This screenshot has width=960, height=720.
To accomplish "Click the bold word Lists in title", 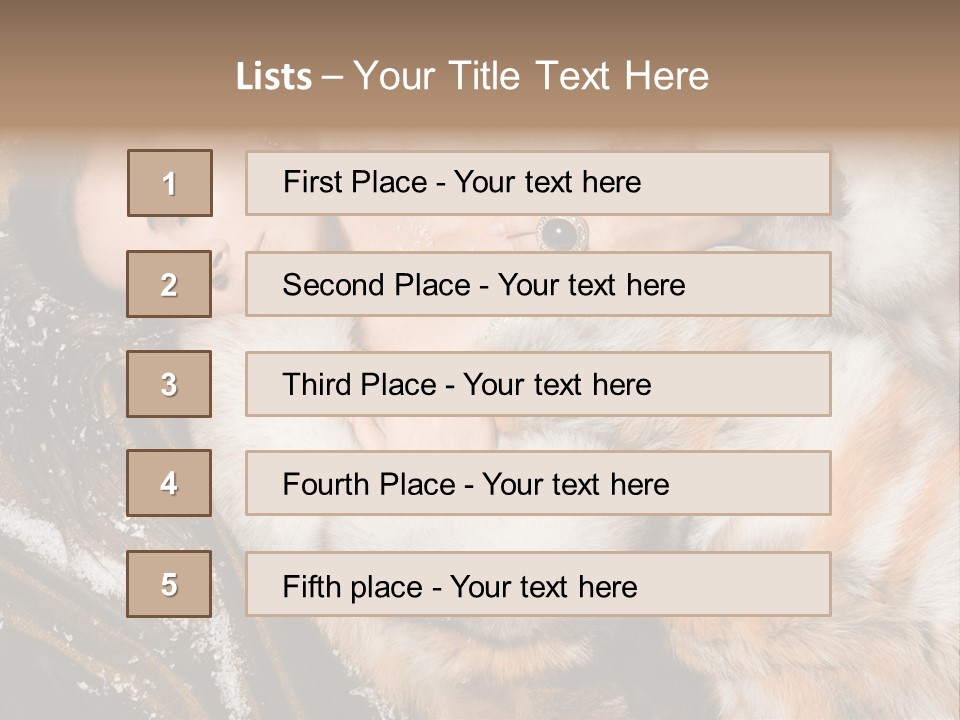I will pyautogui.click(x=273, y=77).
